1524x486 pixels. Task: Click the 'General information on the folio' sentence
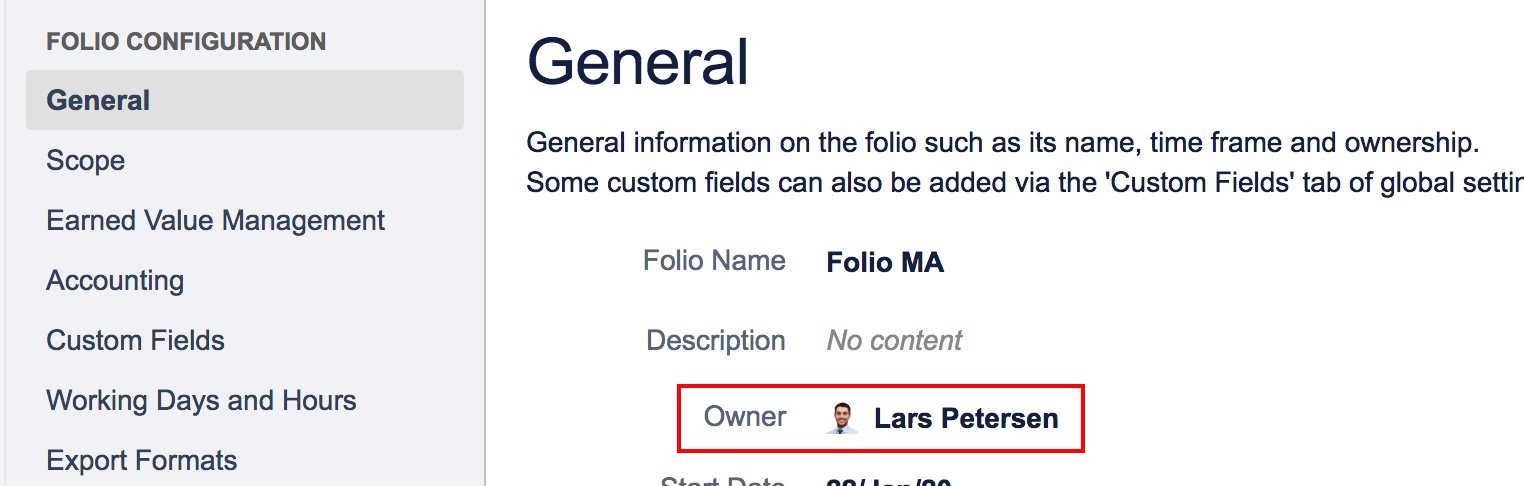click(1002, 143)
